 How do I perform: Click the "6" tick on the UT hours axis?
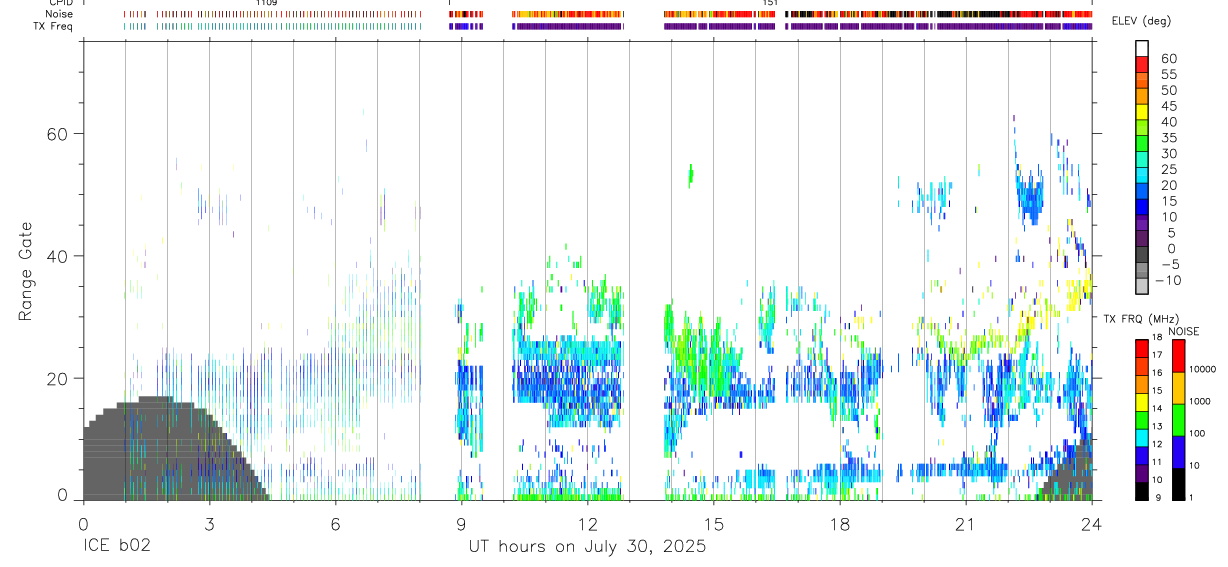tap(335, 523)
